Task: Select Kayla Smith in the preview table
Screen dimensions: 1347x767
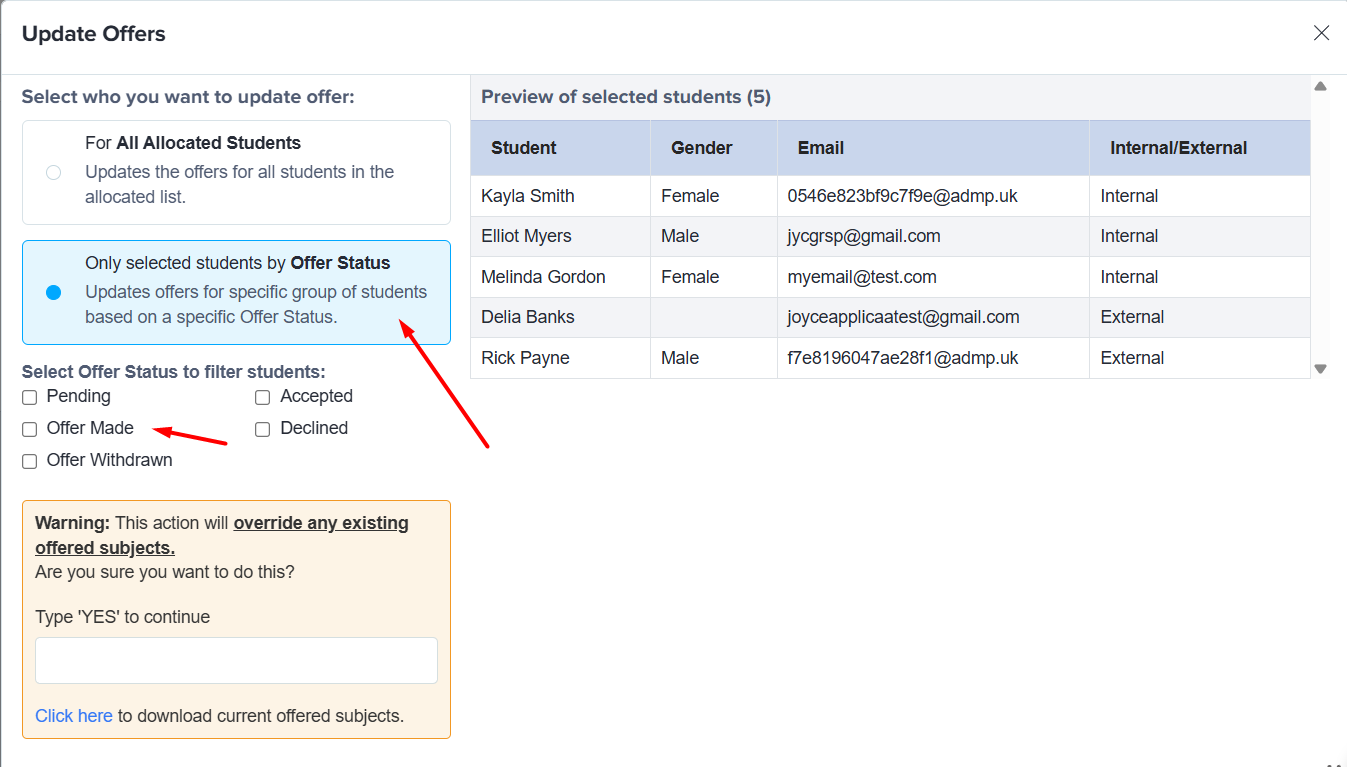Action: coord(528,196)
